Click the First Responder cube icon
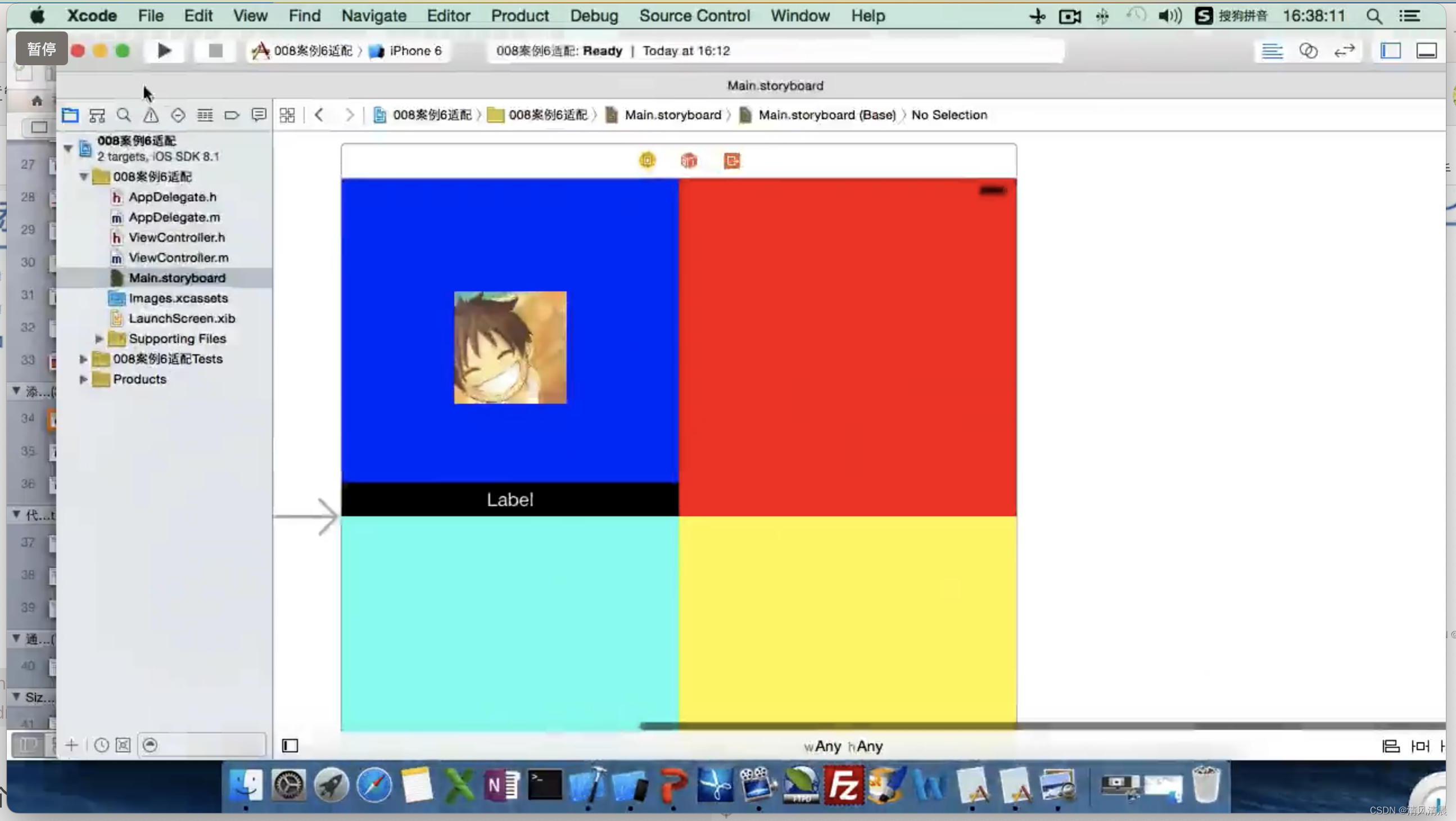 [x=689, y=161]
